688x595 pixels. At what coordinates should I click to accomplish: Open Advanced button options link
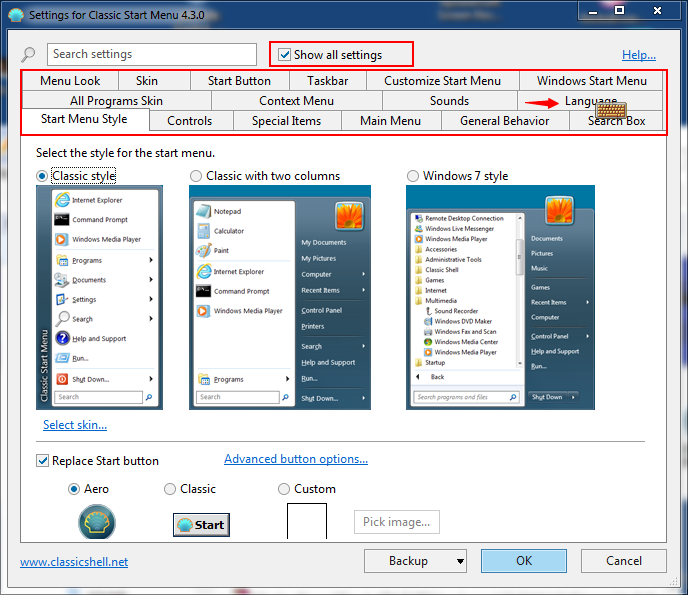[x=295, y=459]
